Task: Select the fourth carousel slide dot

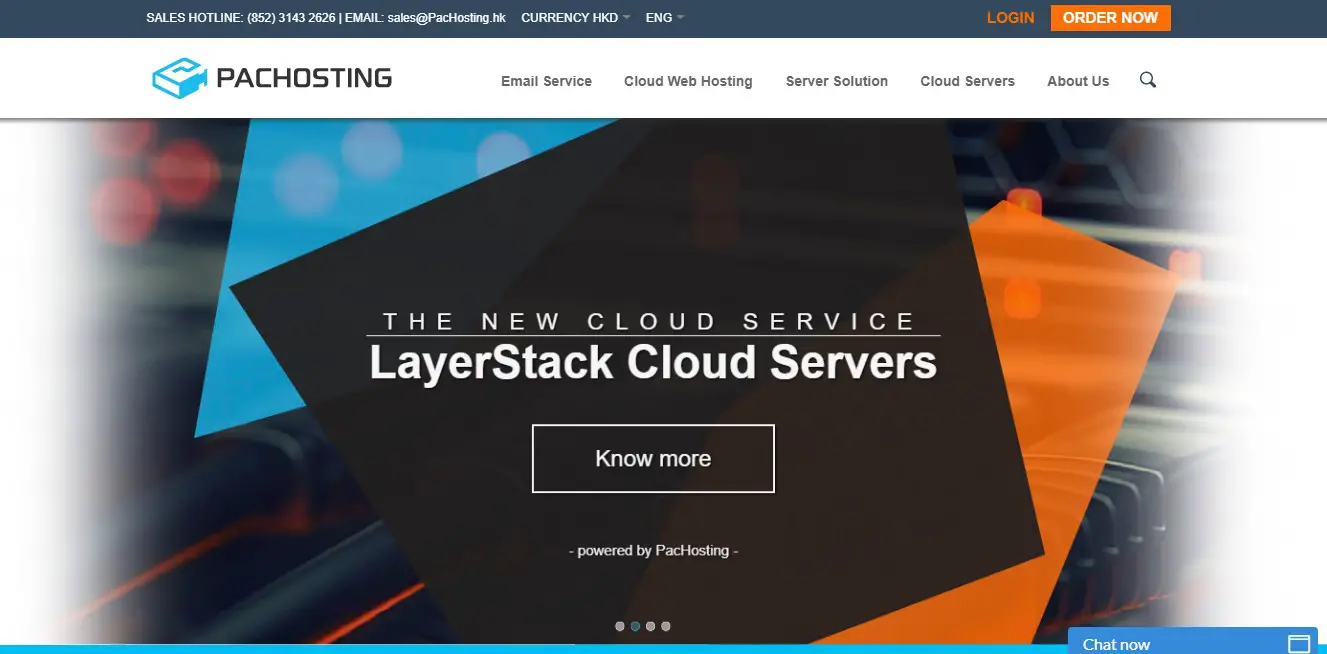Action: click(x=666, y=626)
